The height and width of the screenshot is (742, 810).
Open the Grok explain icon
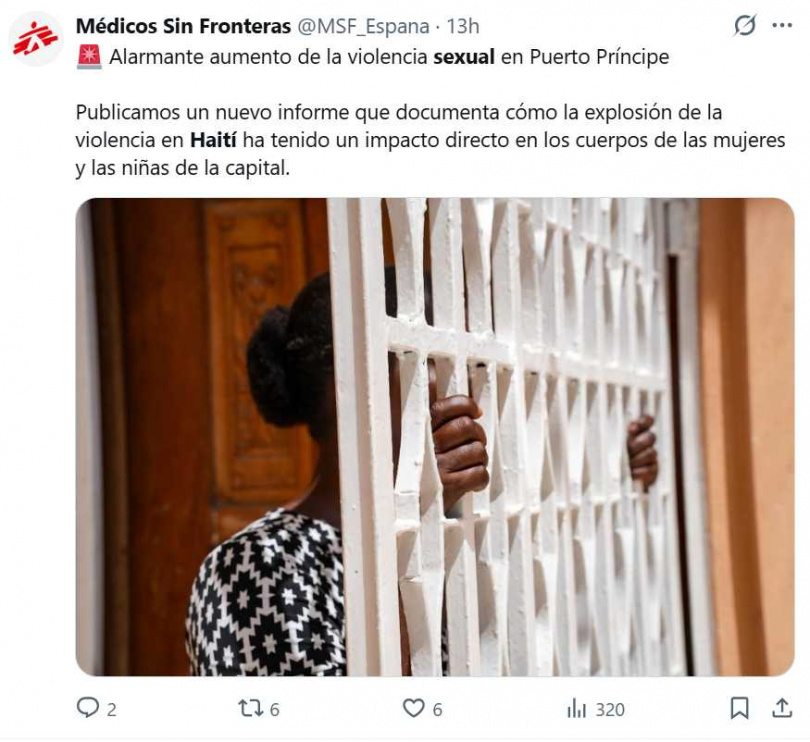click(745, 25)
